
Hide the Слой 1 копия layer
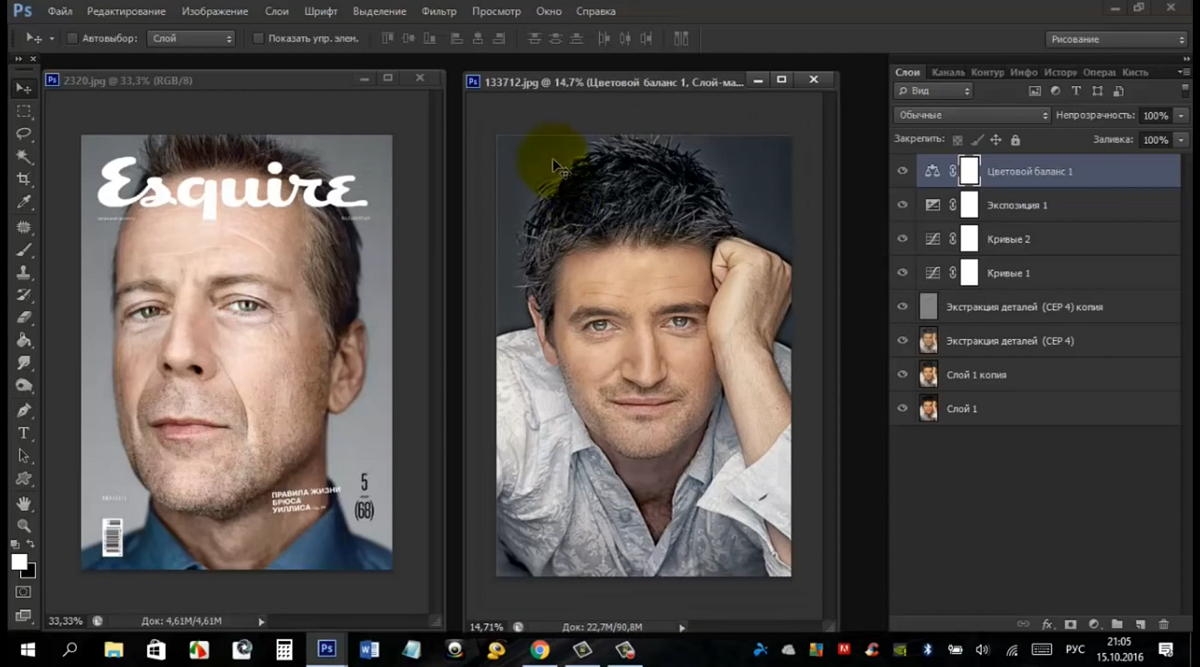coord(903,375)
